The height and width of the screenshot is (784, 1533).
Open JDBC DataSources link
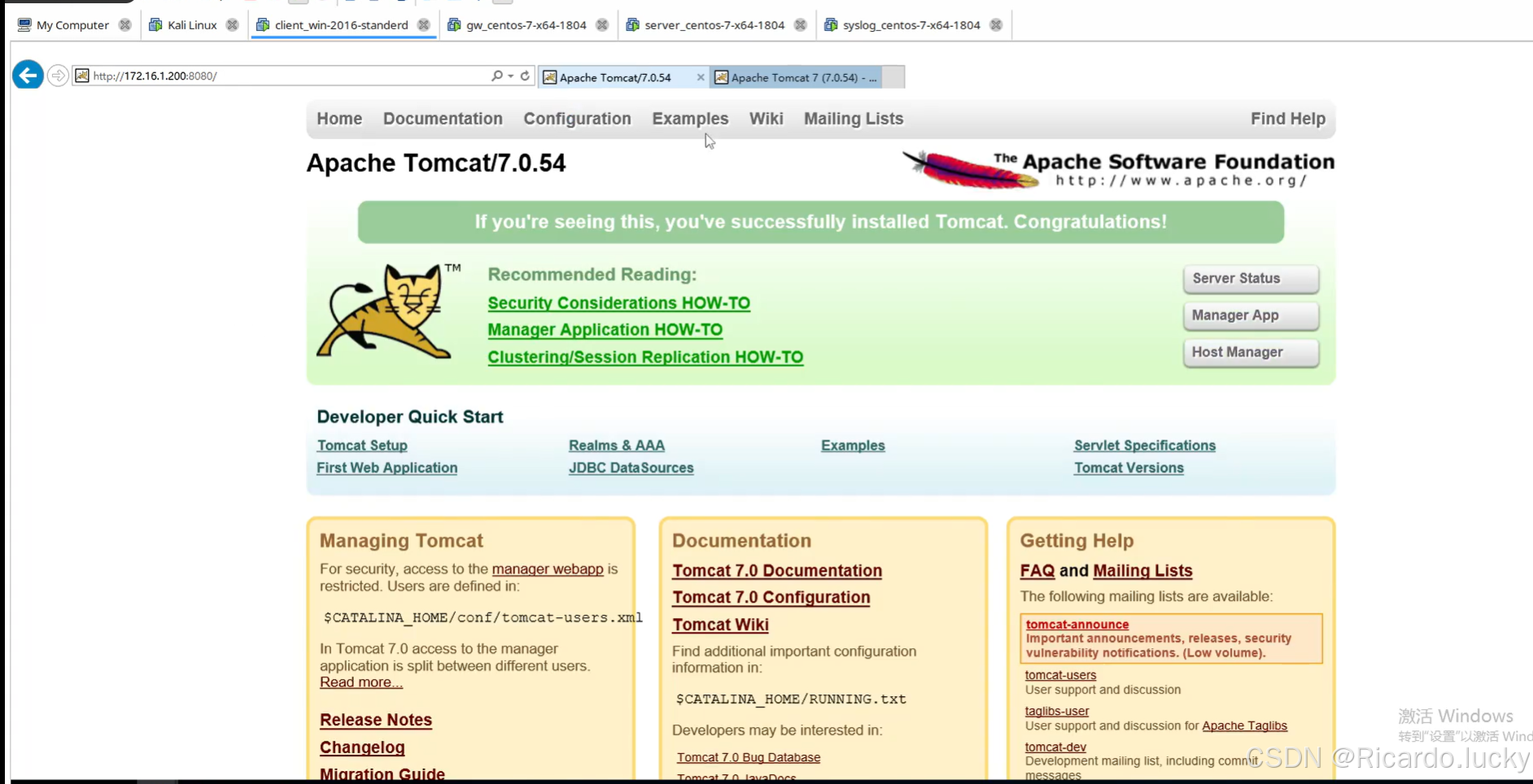pos(631,468)
